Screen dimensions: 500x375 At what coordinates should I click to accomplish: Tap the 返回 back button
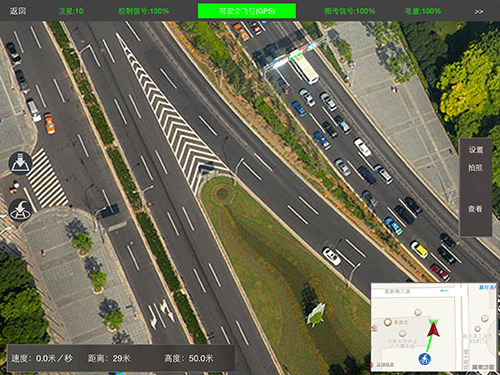18,11
